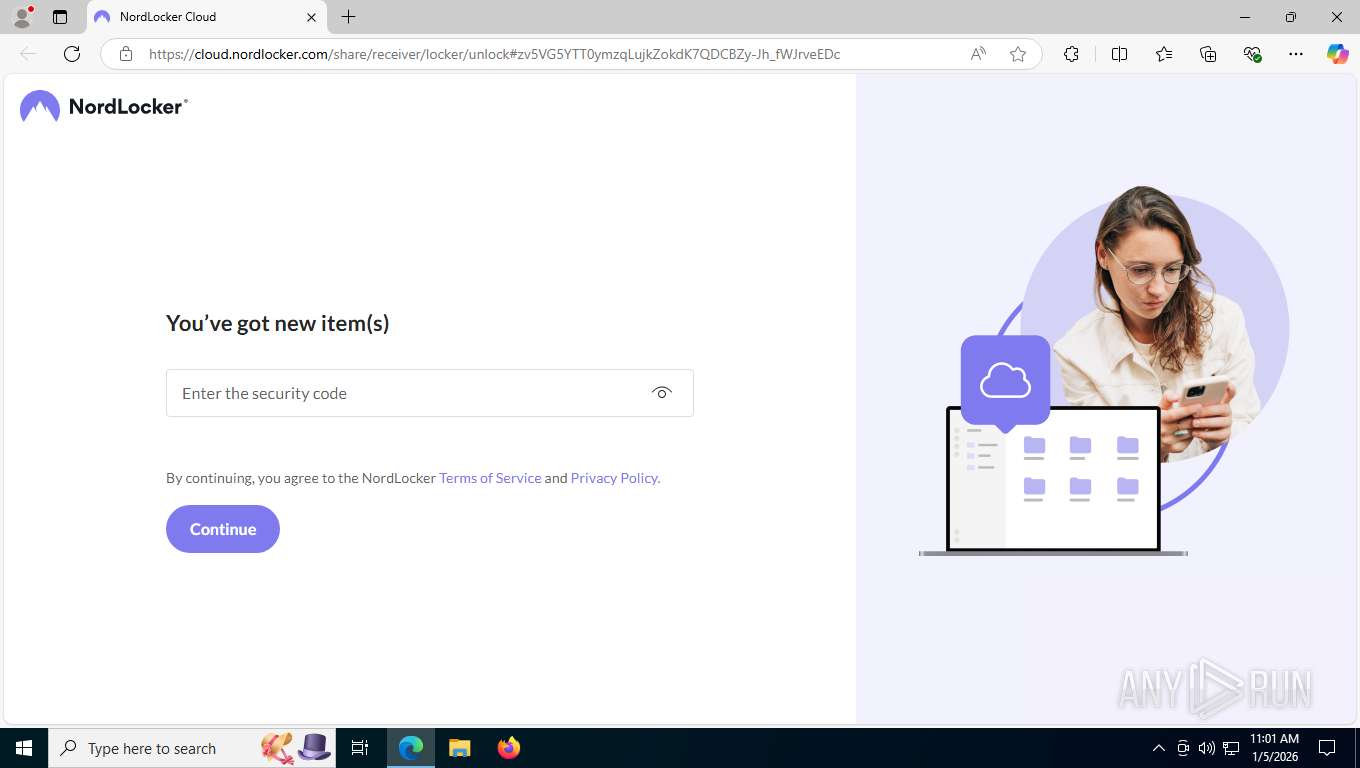Viewport: 1360px width, 768px height.
Task: Open Browser essentials heart icon
Action: (1252, 54)
